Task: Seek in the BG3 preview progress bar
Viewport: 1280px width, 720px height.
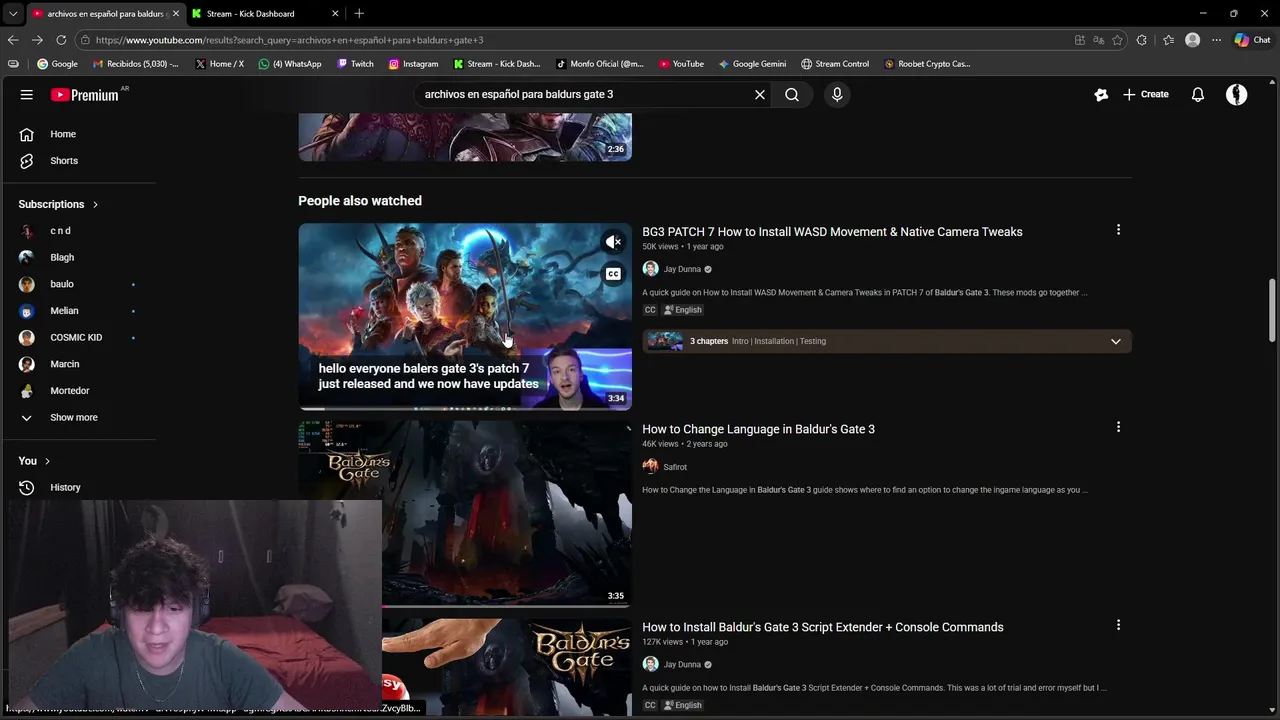Action: click(465, 408)
